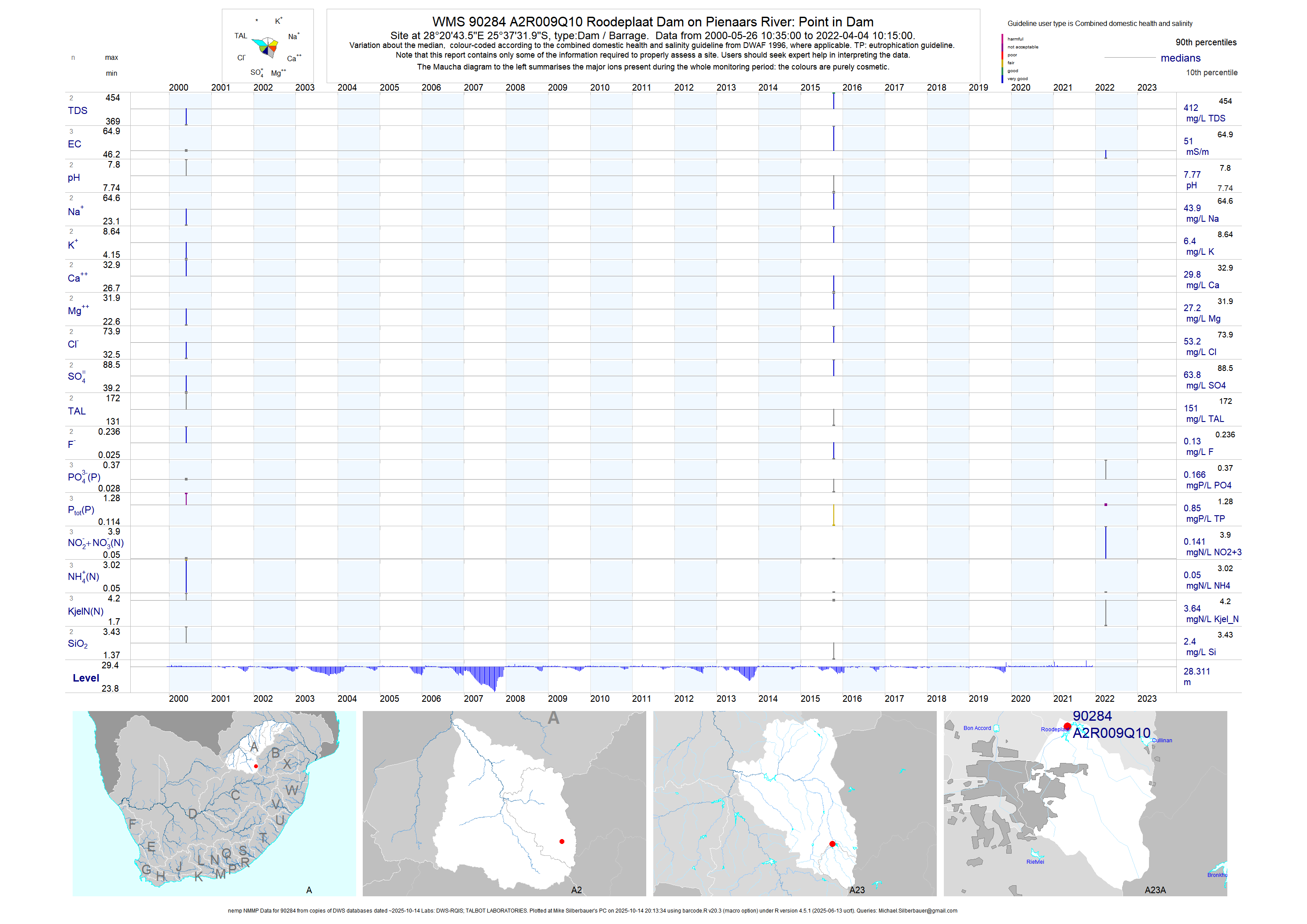Click red 90284 marker on A23A map
Screen dimensions: 1307x924
point(1068,726)
